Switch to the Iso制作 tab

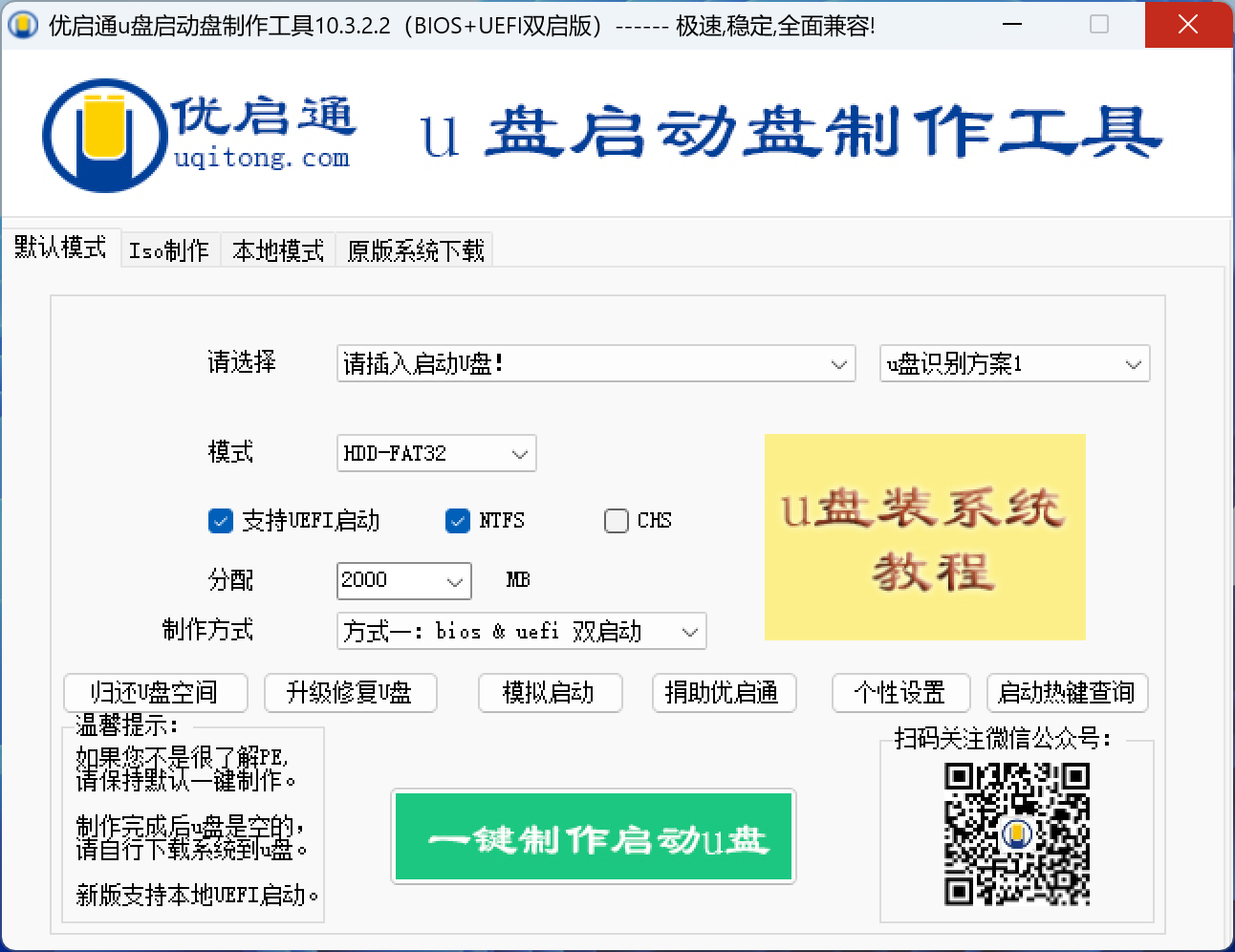[x=169, y=250]
